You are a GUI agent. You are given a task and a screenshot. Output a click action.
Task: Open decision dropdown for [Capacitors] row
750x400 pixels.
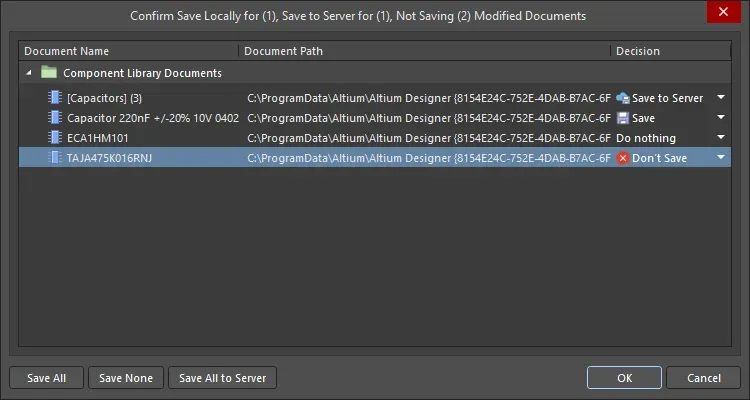click(721, 98)
